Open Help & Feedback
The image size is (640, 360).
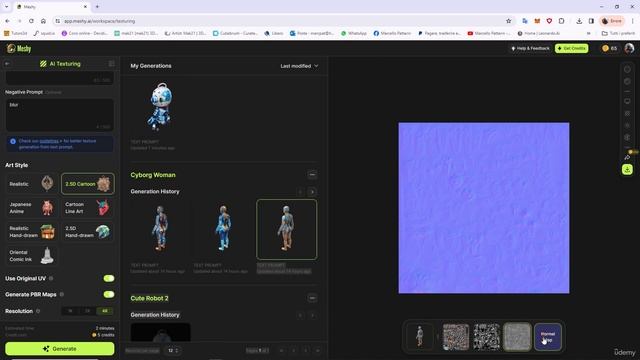[x=530, y=48]
